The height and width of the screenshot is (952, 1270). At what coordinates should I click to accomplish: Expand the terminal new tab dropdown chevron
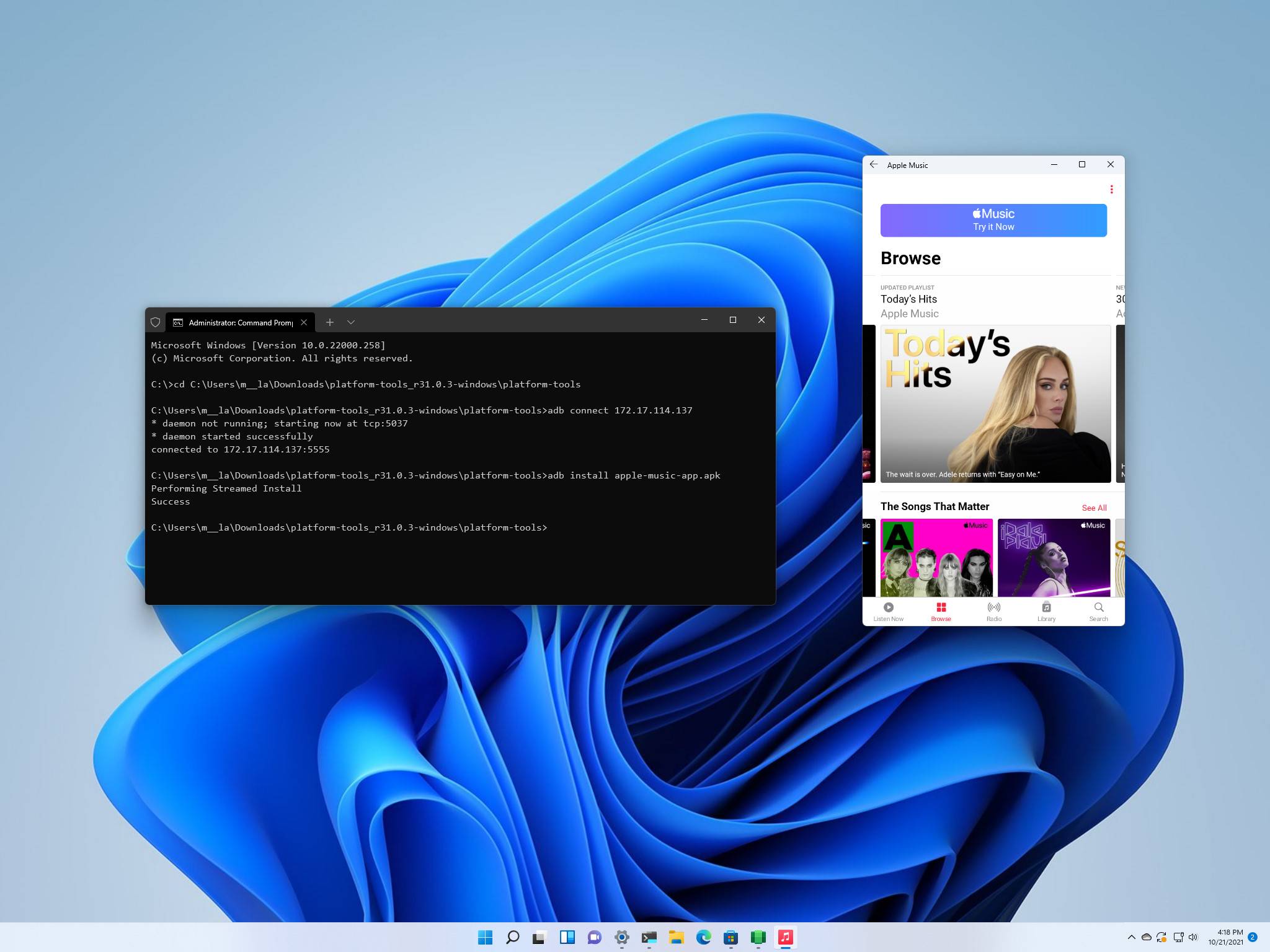(x=351, y=322)
